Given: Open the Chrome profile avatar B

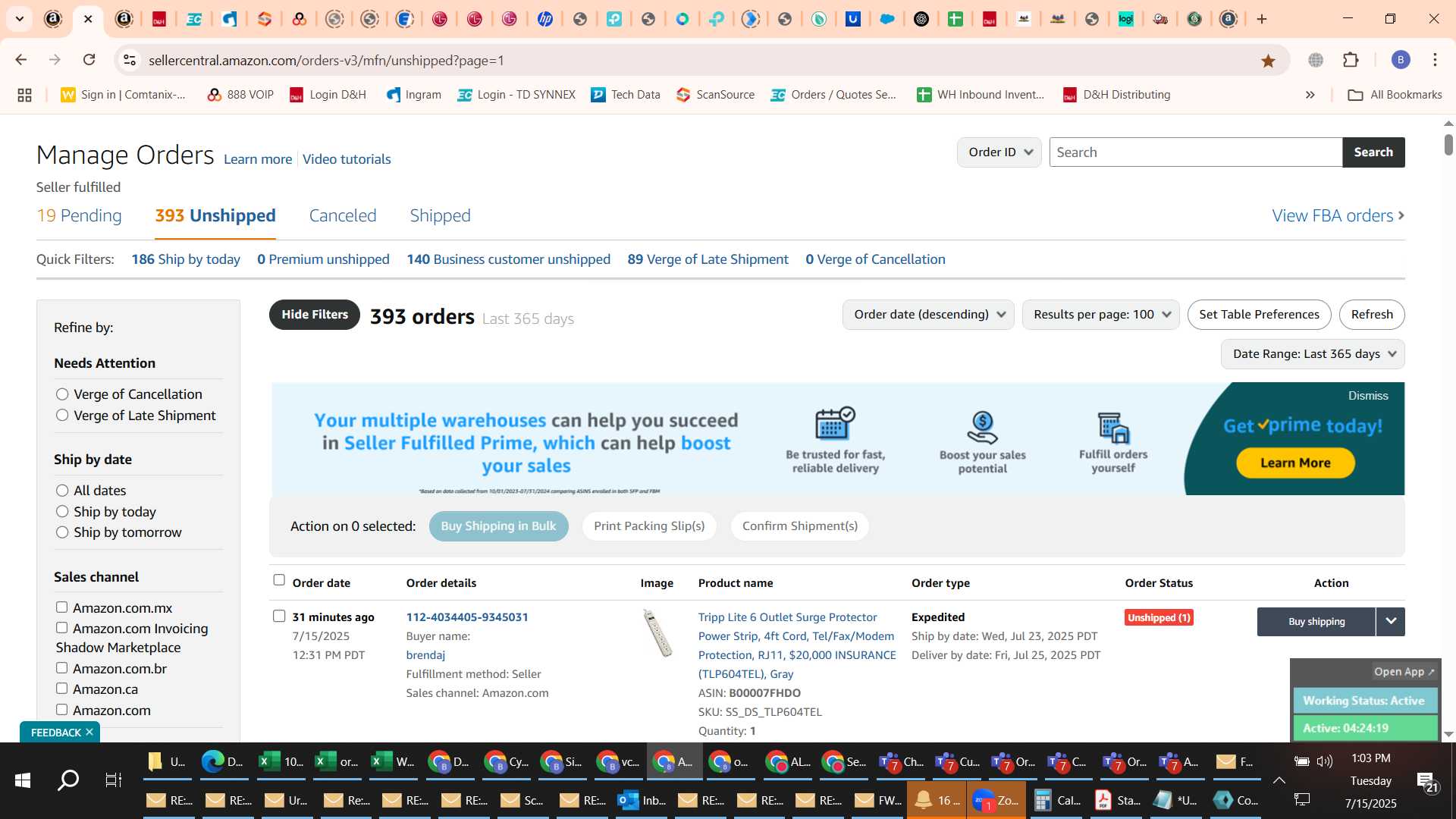Looking at the screenshot, I should tap(1401, 60).
